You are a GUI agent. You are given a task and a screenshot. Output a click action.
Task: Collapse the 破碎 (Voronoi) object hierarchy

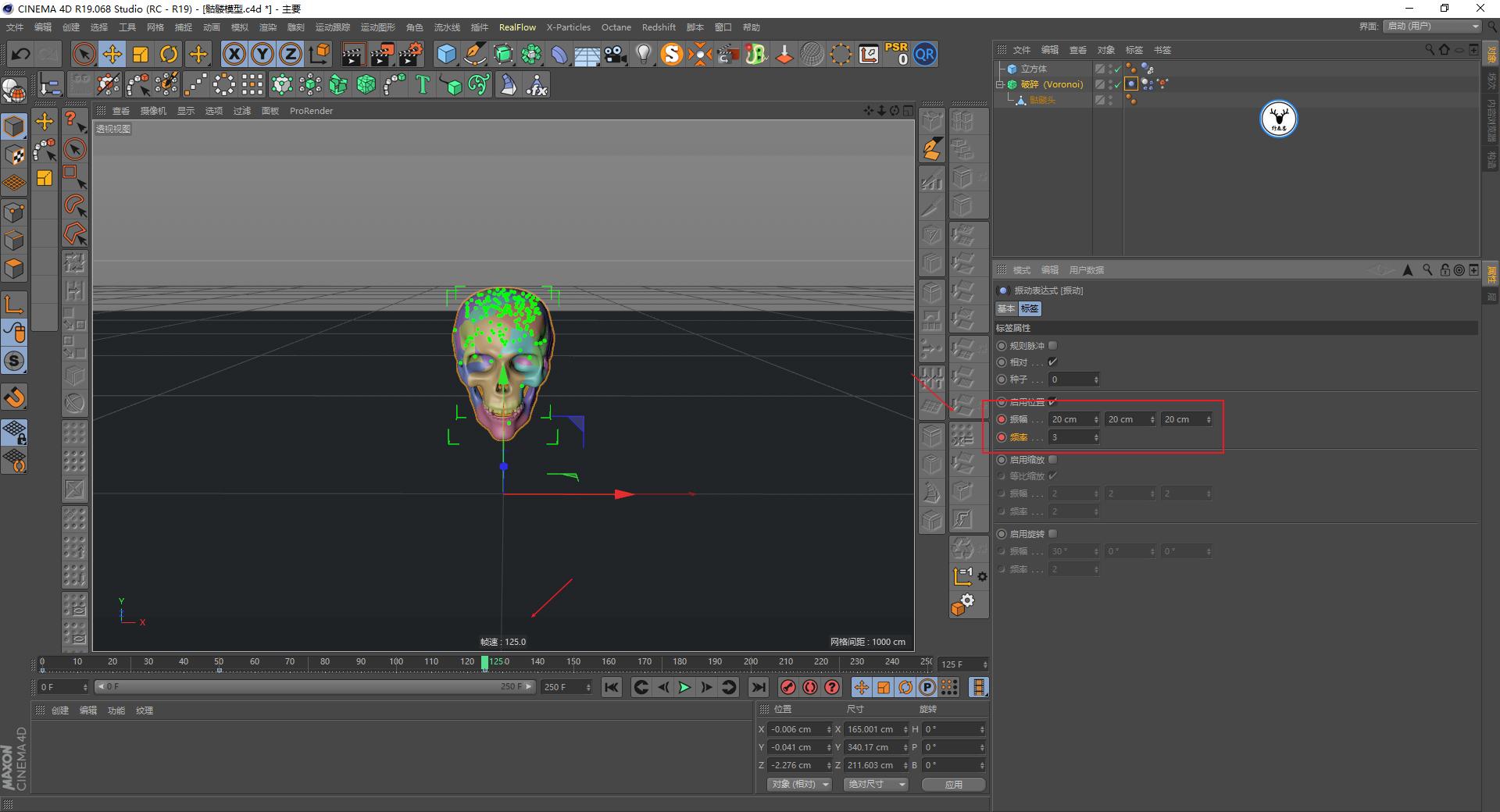(x=1001, y=84)
